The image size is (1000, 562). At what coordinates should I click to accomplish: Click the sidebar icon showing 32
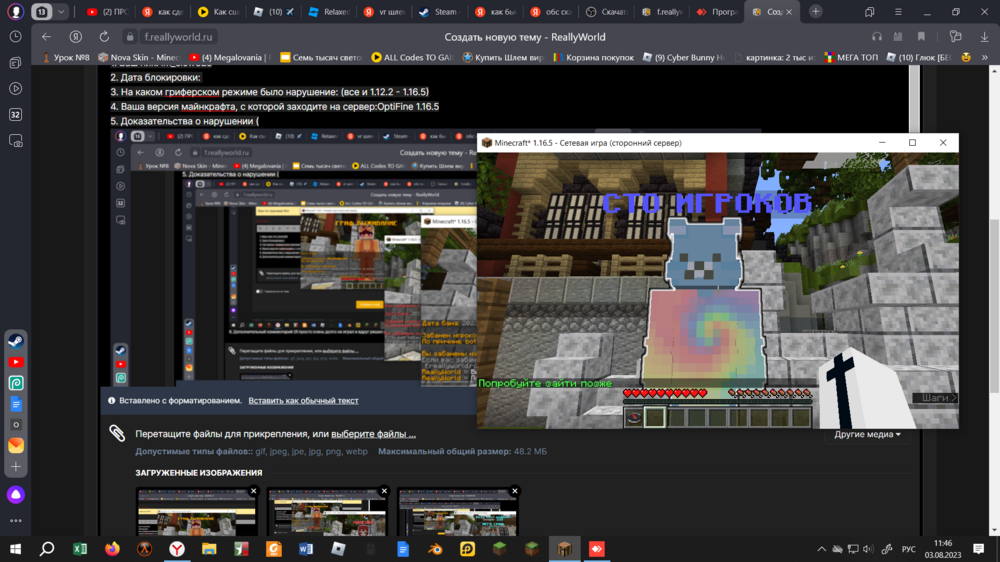[16, 115]
